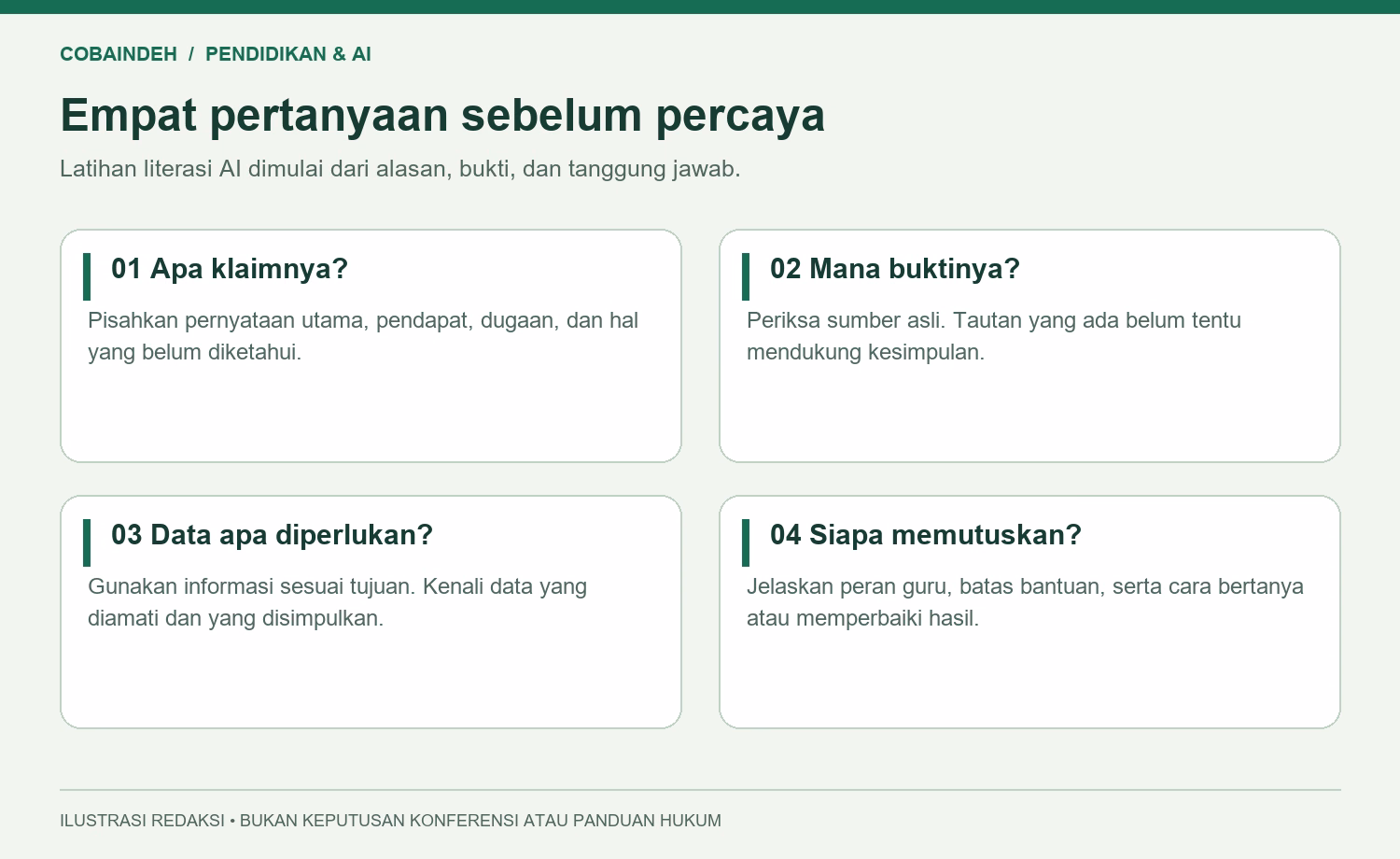Select the card heading '01 Apa klaimnya?'

tap(230, 269)
